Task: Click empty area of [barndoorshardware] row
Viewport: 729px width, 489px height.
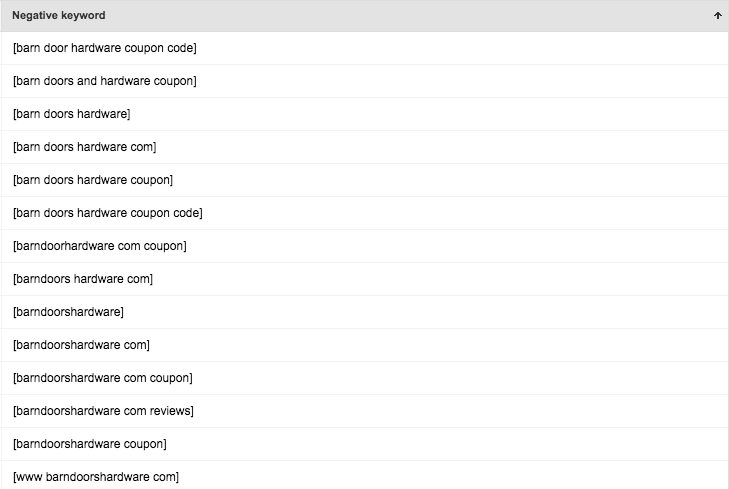Action: coord(418,312)
